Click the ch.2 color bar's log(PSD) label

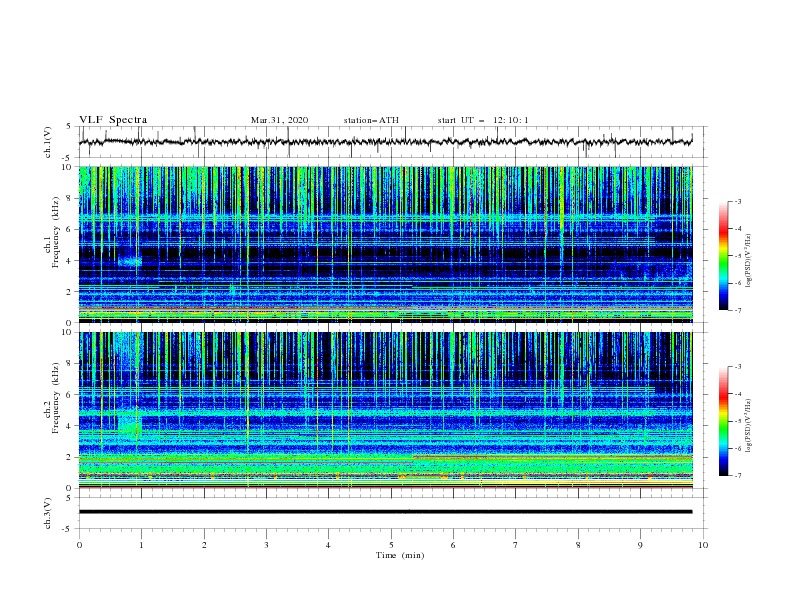[748, 425]
